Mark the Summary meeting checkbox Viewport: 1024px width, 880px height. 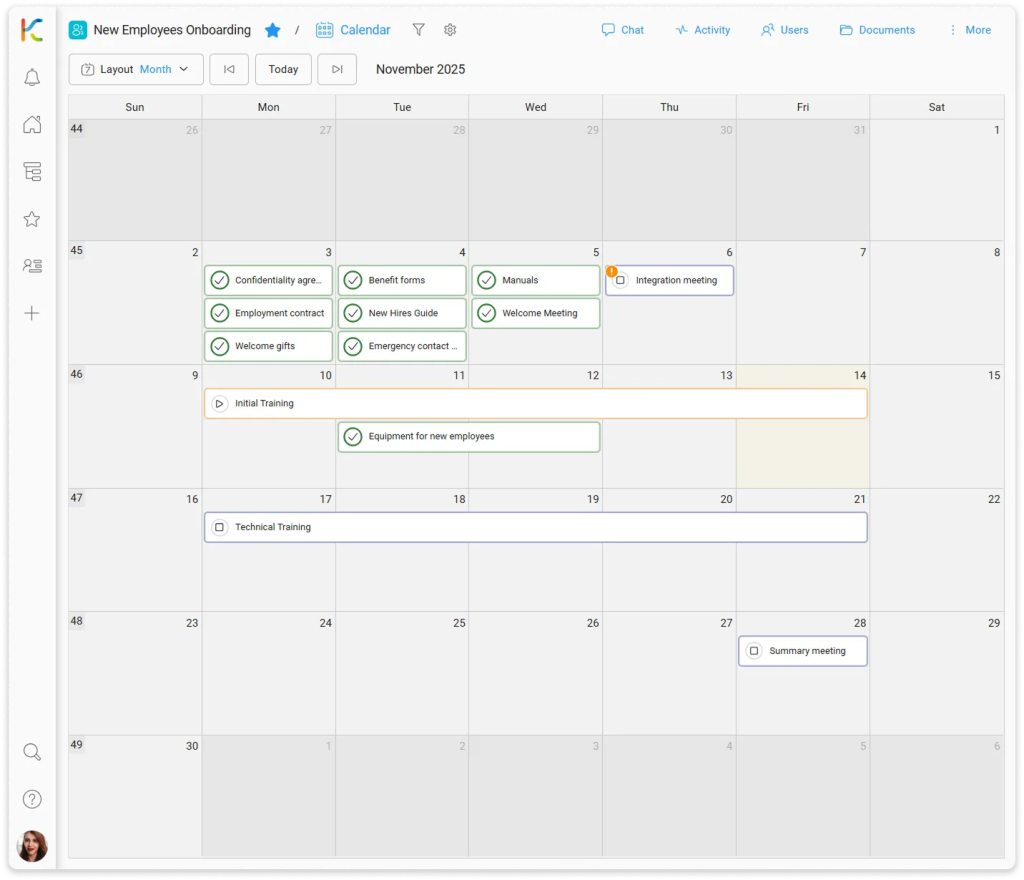click(754, 651)
